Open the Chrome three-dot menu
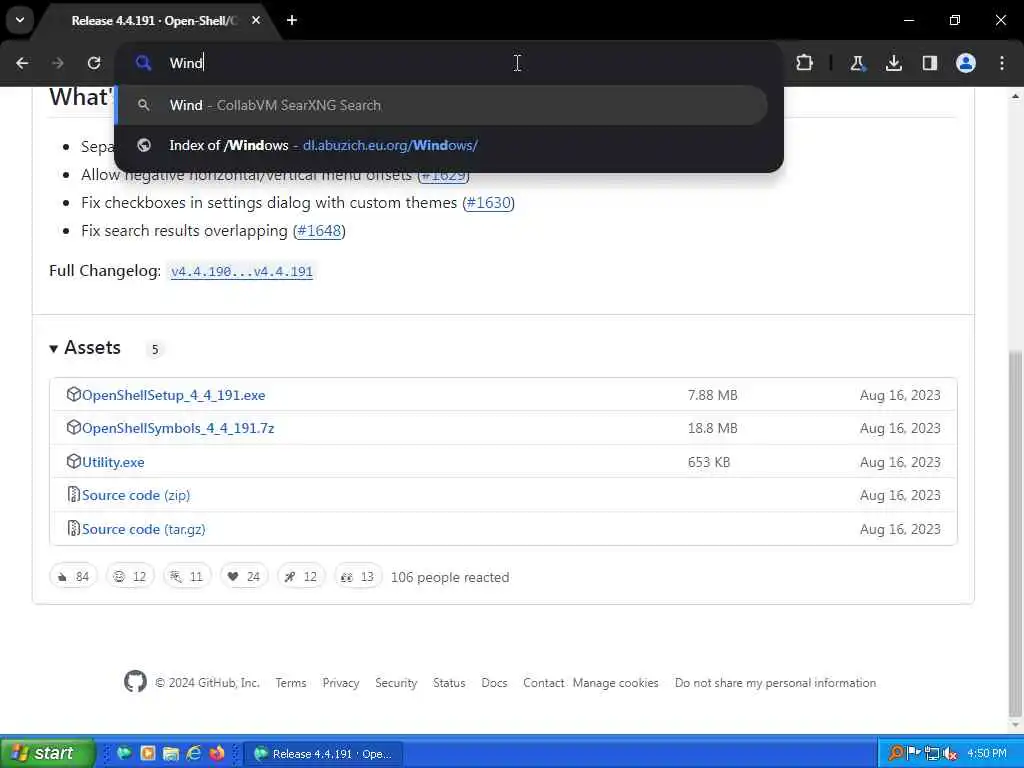The height and width of the screenshot is (768, 1024). (x=1002, y=63)
